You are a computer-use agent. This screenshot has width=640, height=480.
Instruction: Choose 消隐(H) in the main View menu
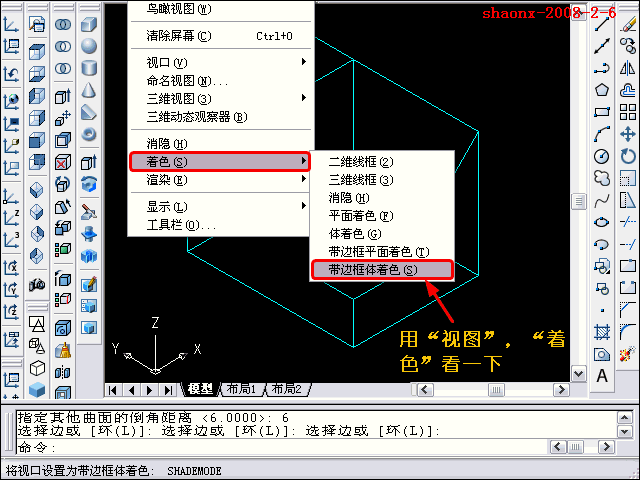220,144
